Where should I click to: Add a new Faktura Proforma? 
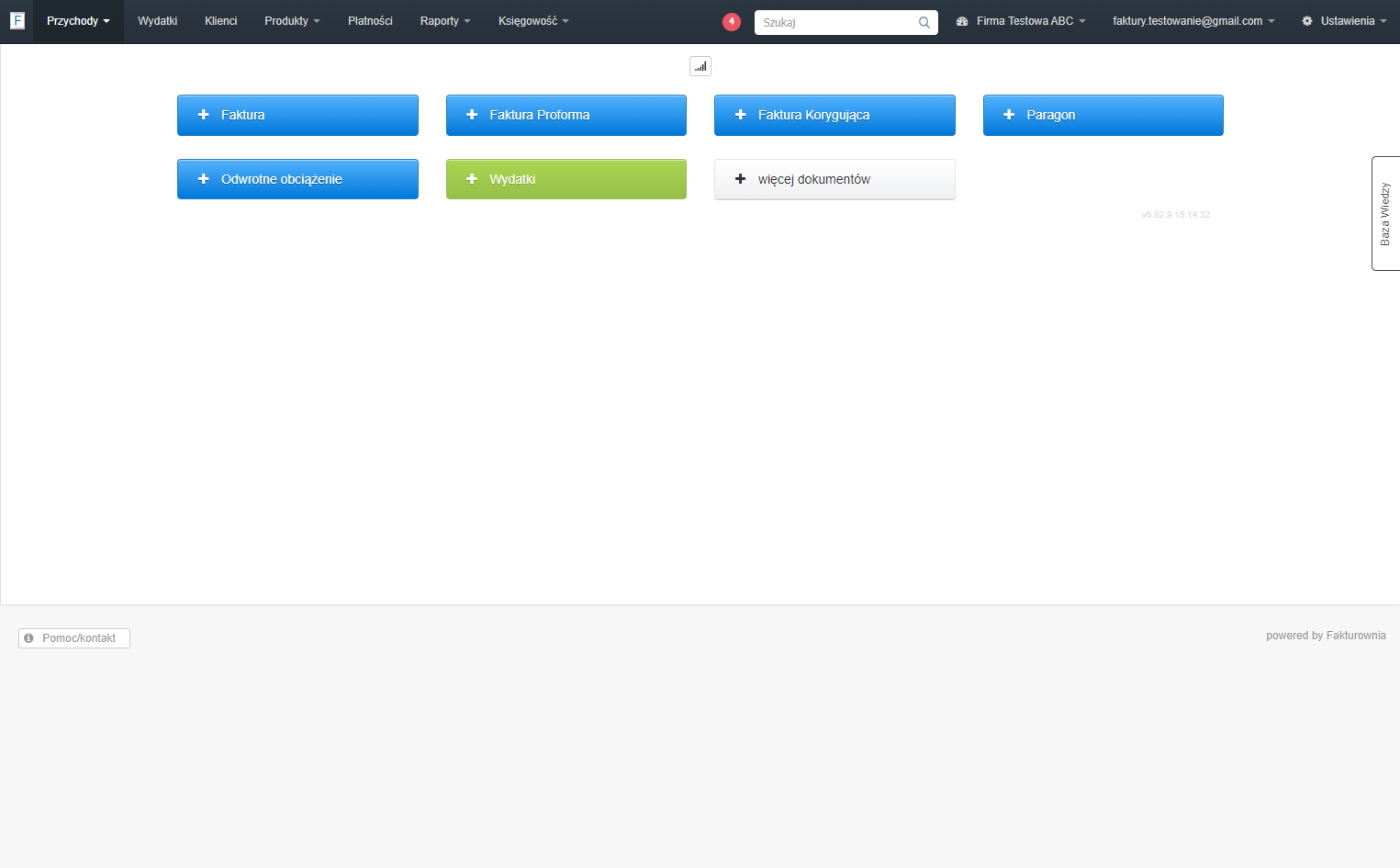point(566,115)
